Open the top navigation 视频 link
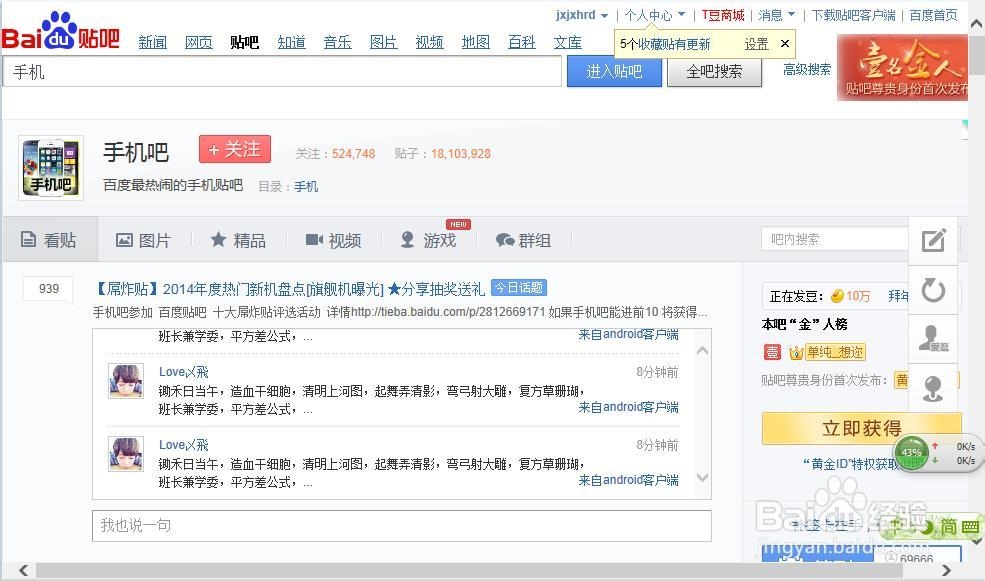The image size is (985, 581). click(x=429, y=42)
